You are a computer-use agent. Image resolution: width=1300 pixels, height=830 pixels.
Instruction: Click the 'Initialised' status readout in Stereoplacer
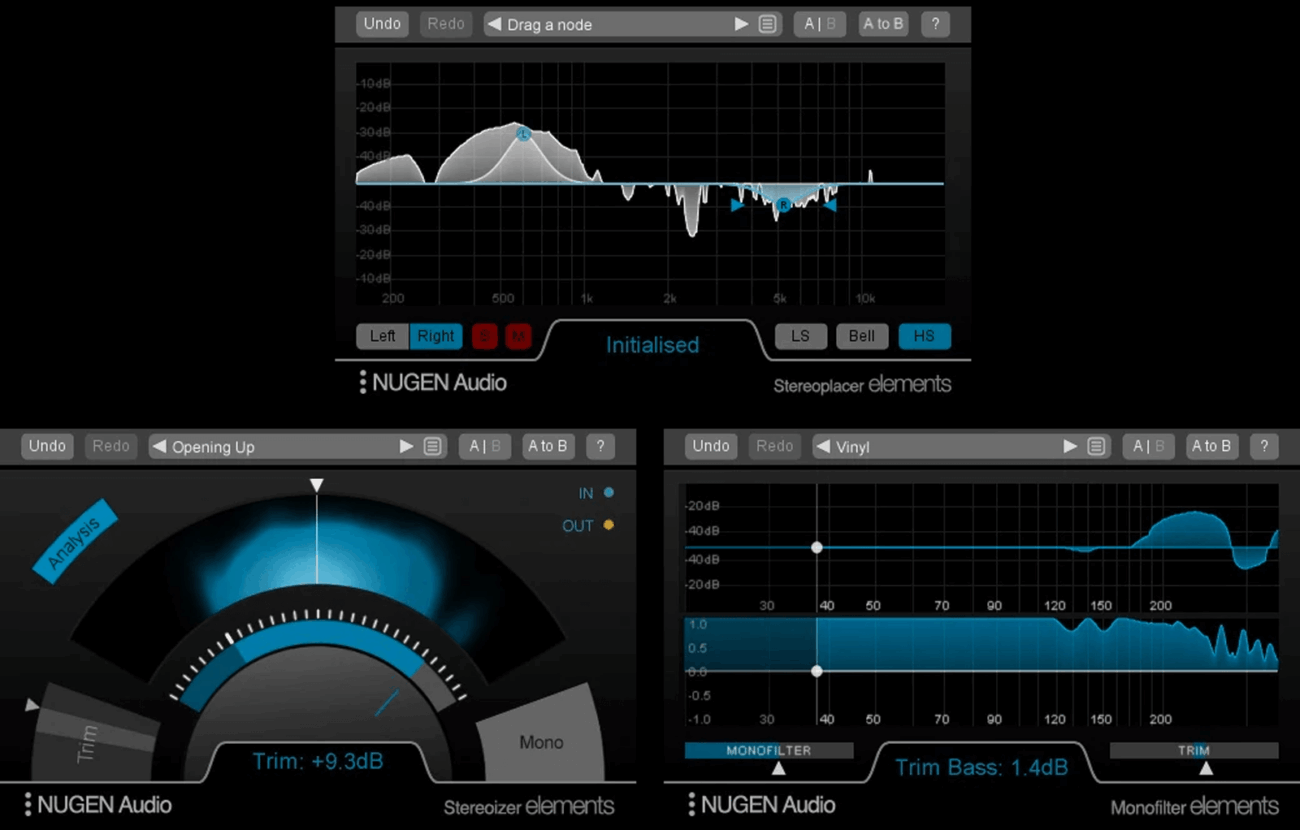click(652, 345)
